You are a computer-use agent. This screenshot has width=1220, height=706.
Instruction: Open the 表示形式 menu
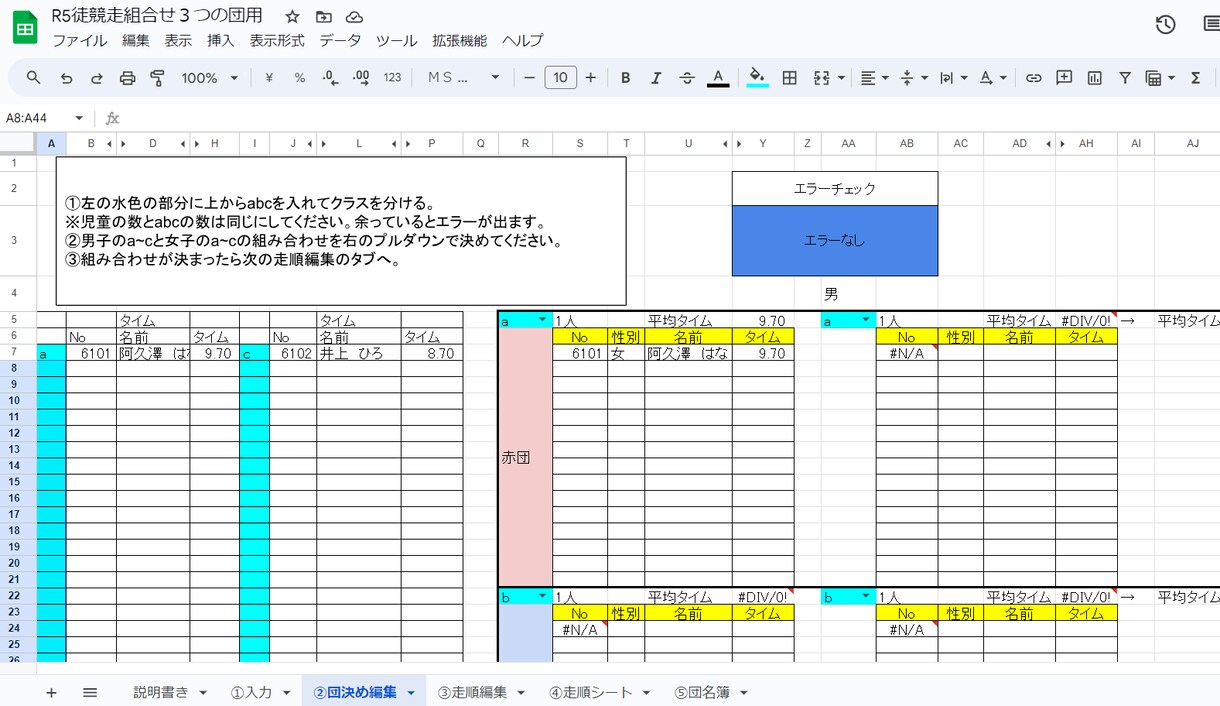(277, 41)
